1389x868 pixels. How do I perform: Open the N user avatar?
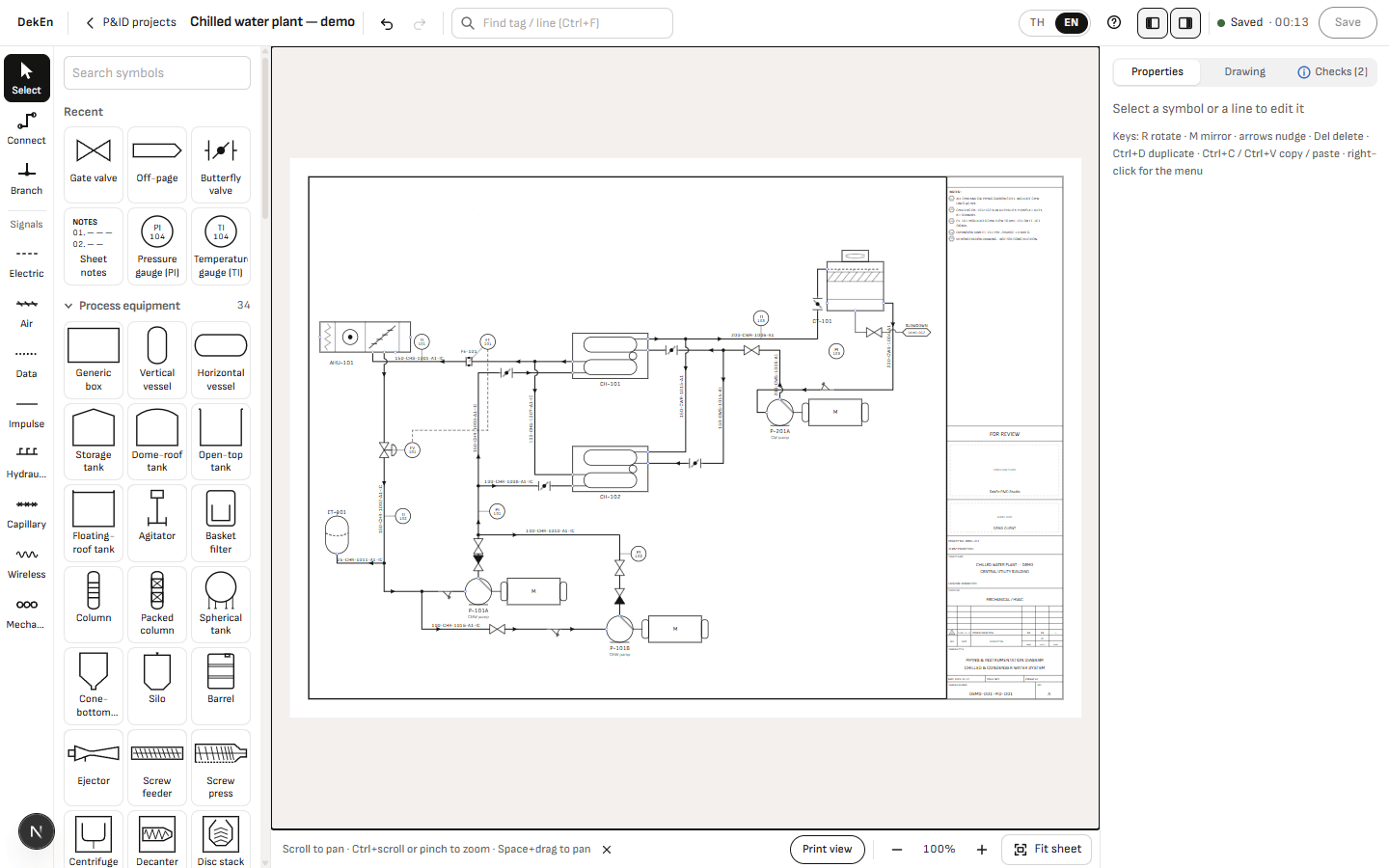click(x=37, y=831)
